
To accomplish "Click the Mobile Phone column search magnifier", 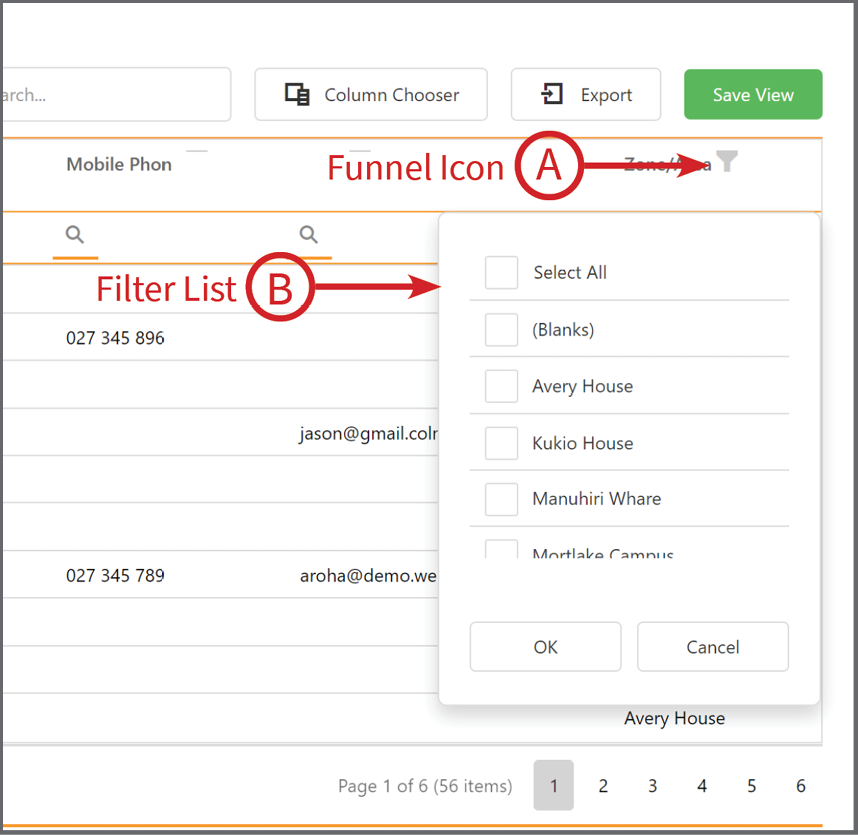I will tap(75, 234).
